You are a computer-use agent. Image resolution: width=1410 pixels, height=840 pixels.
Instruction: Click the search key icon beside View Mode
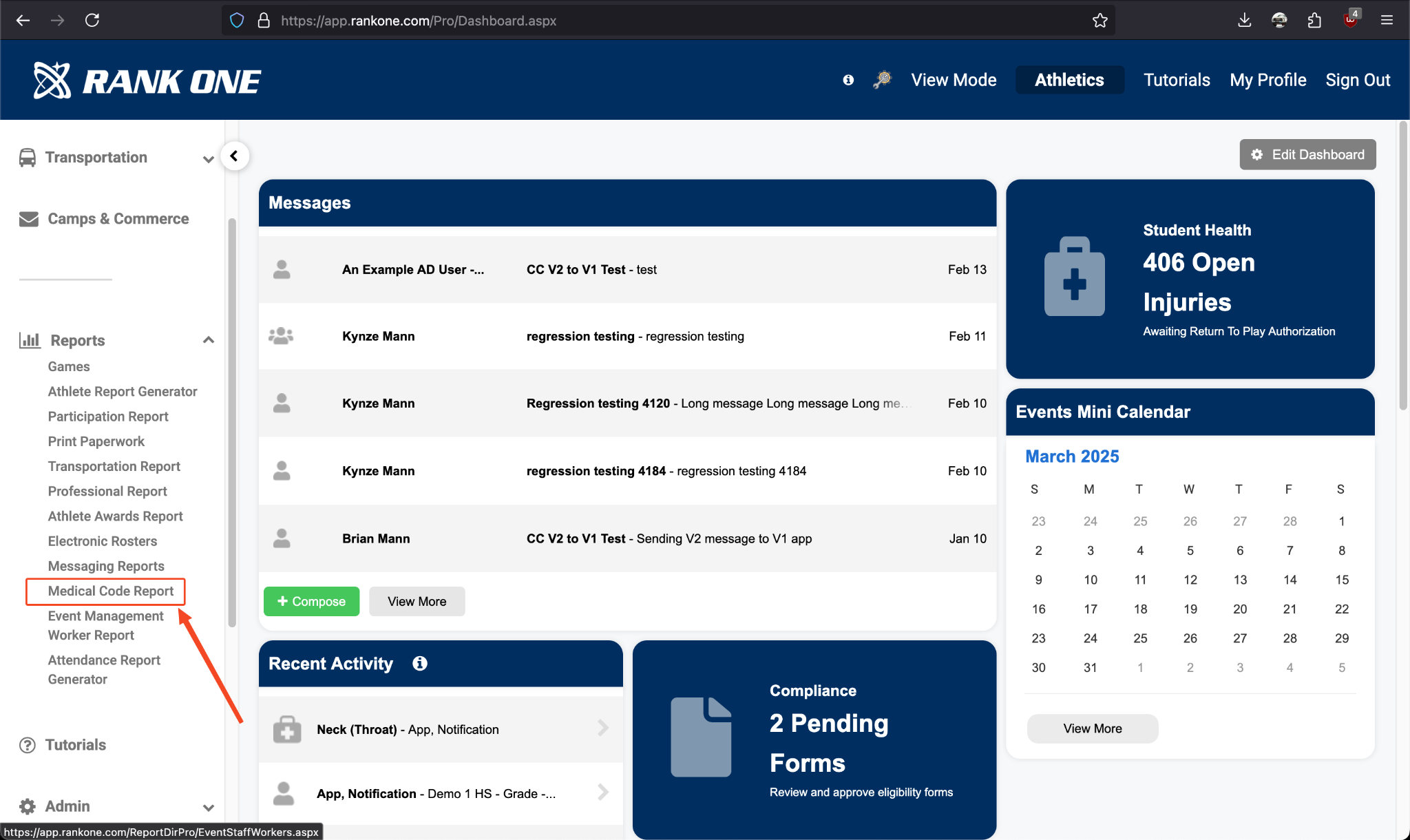pyautogui.click(x=882, y=80)
